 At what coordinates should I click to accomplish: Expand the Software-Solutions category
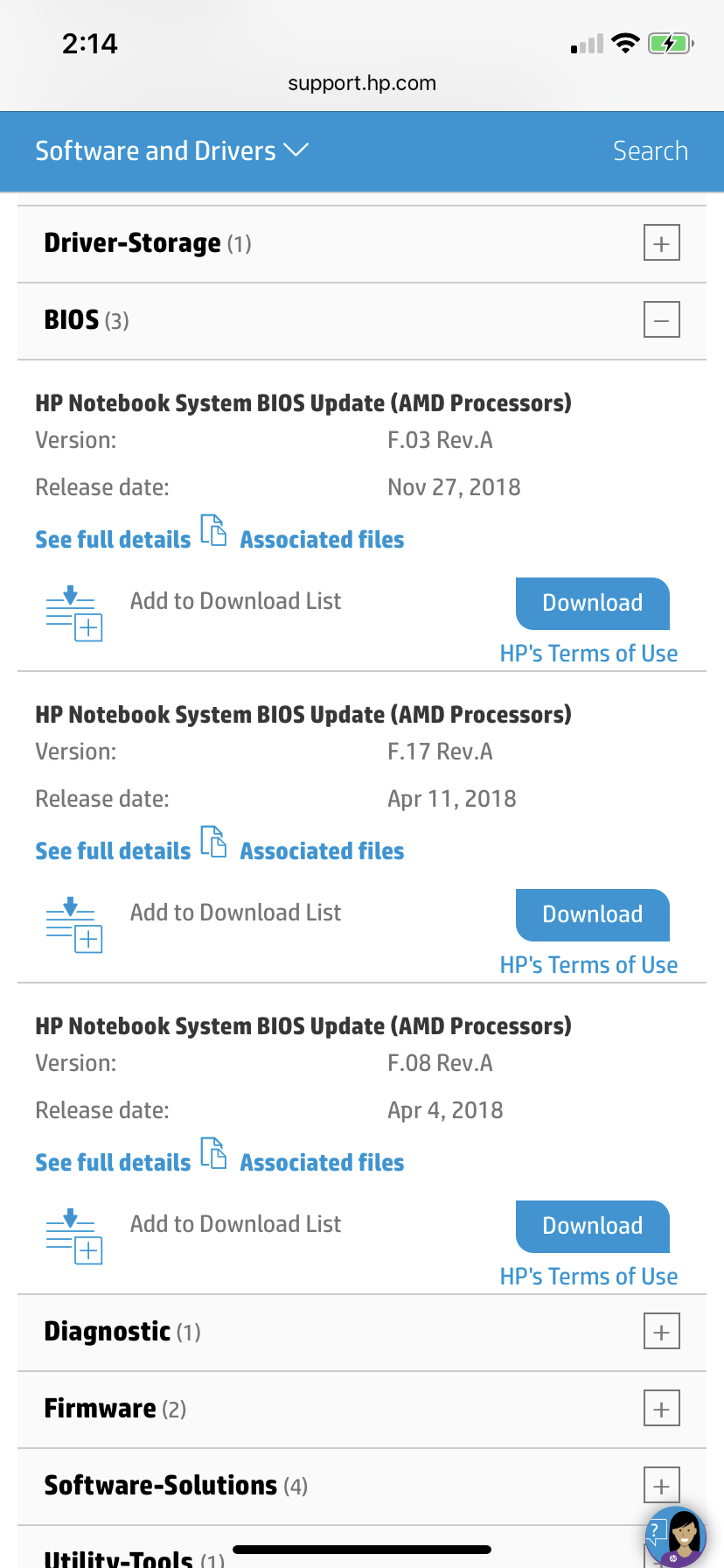661,1486
